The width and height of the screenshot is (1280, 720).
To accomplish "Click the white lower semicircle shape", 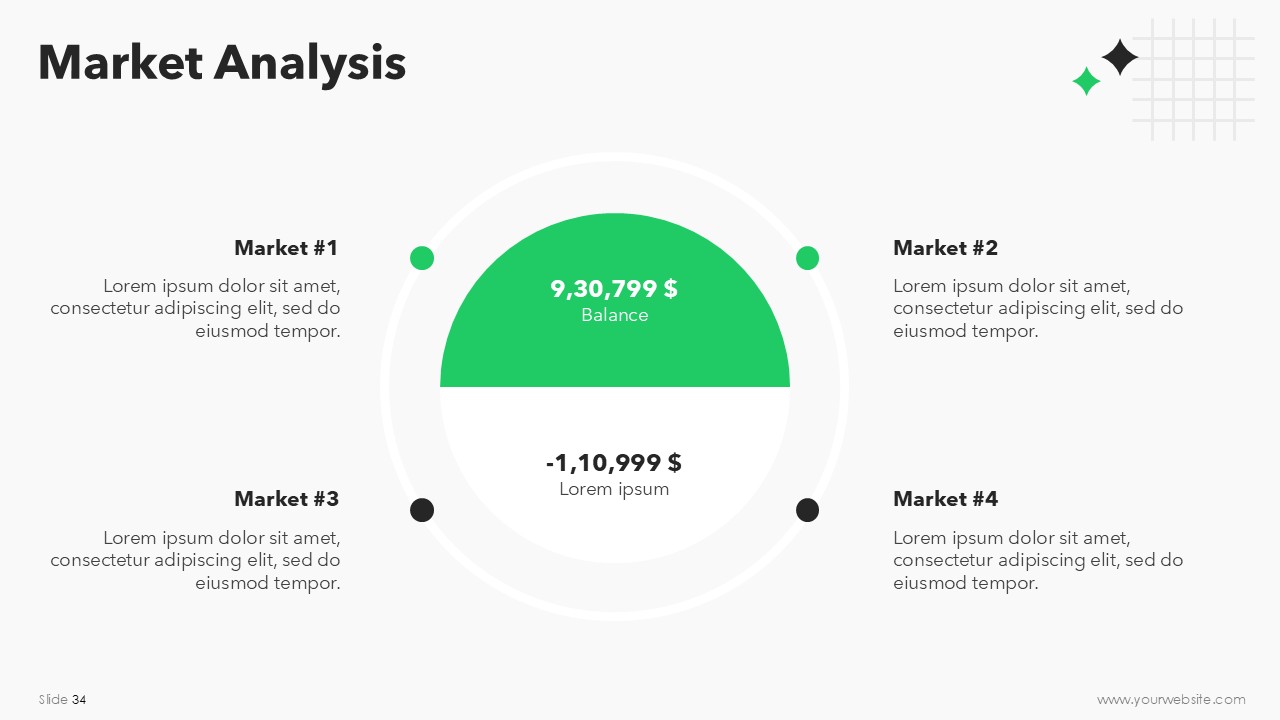I will point(615,475).
